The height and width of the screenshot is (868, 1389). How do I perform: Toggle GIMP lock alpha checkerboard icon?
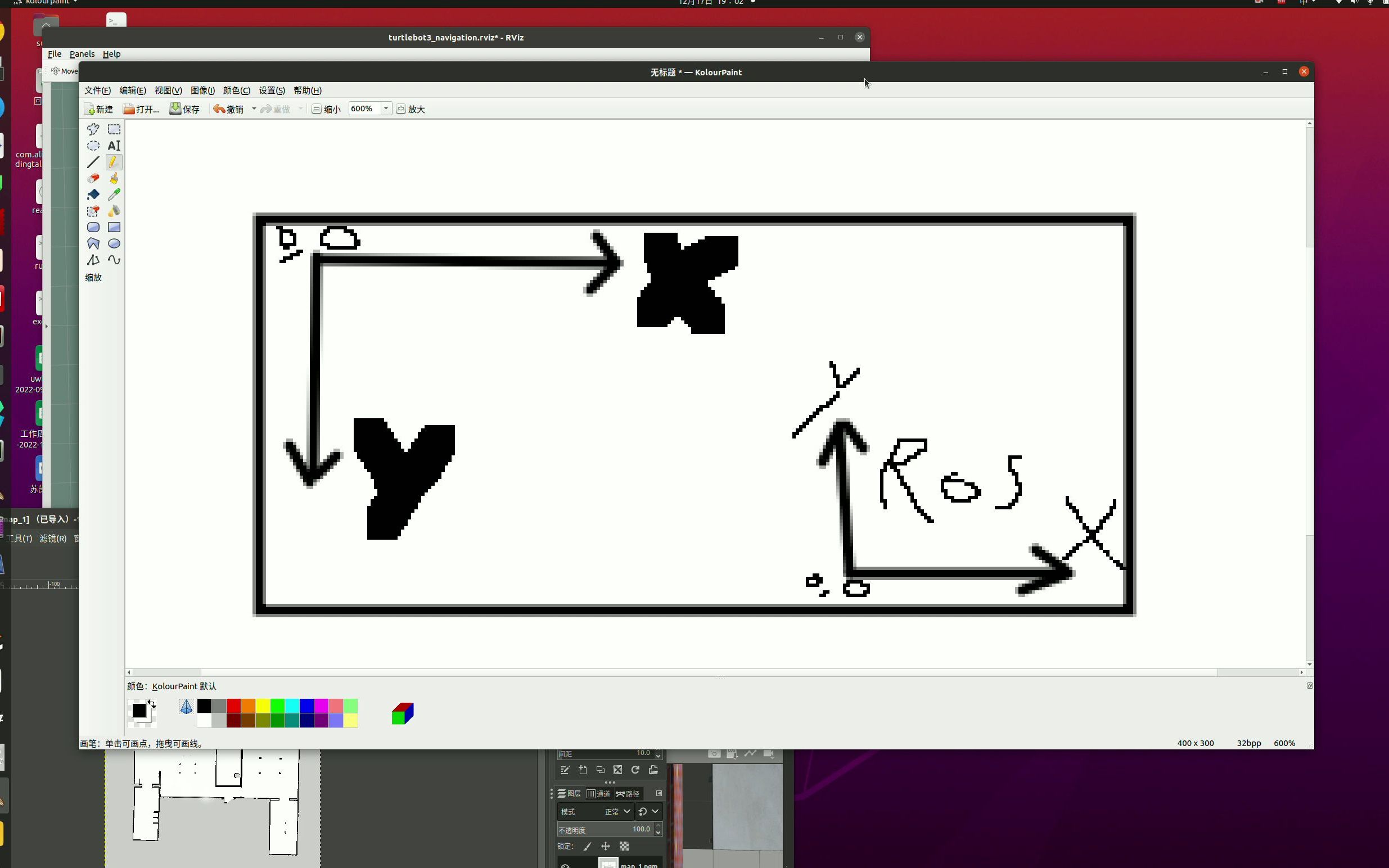624,846
